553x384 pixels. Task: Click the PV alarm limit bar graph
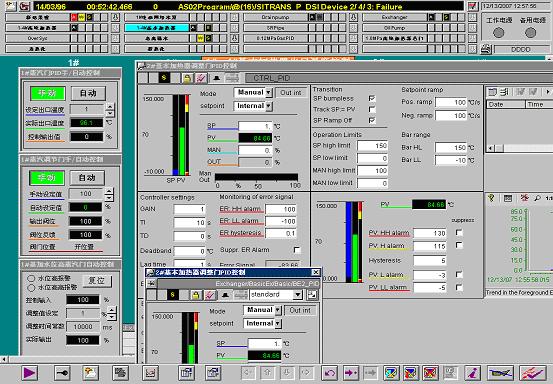pyautogui.click(x=354, y=242)
